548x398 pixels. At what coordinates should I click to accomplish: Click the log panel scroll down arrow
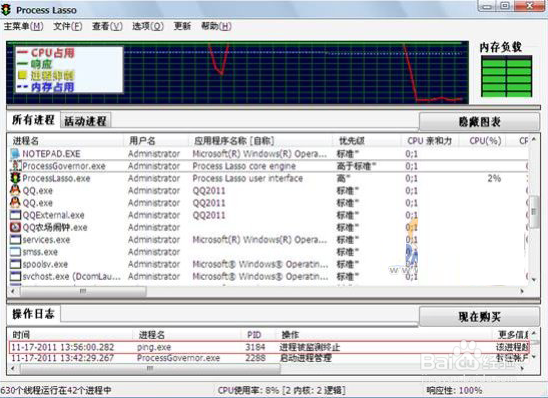pos(534,357)
